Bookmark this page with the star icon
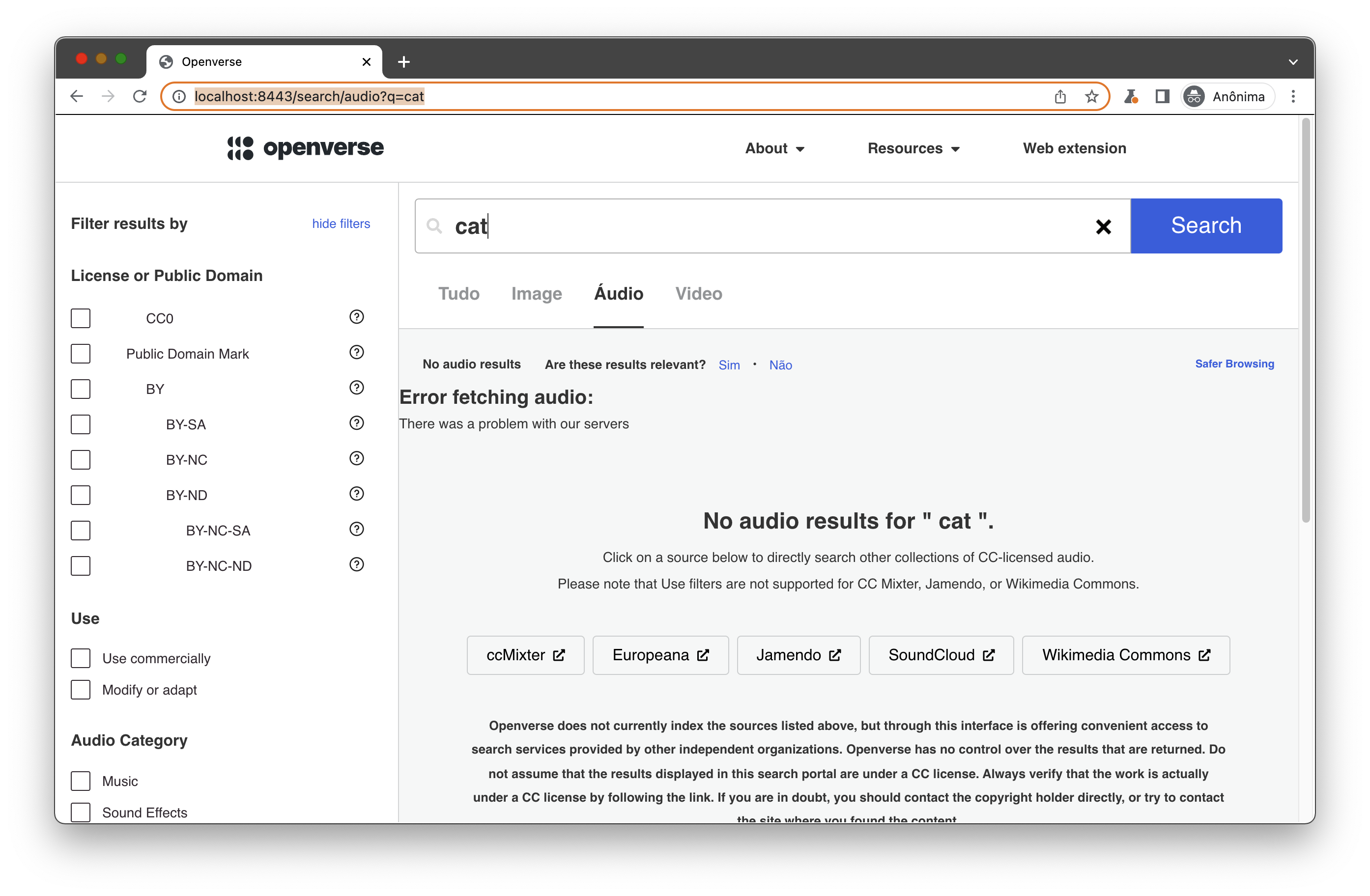Viewport: 1370px width, 896px height. pos(1091,96)
